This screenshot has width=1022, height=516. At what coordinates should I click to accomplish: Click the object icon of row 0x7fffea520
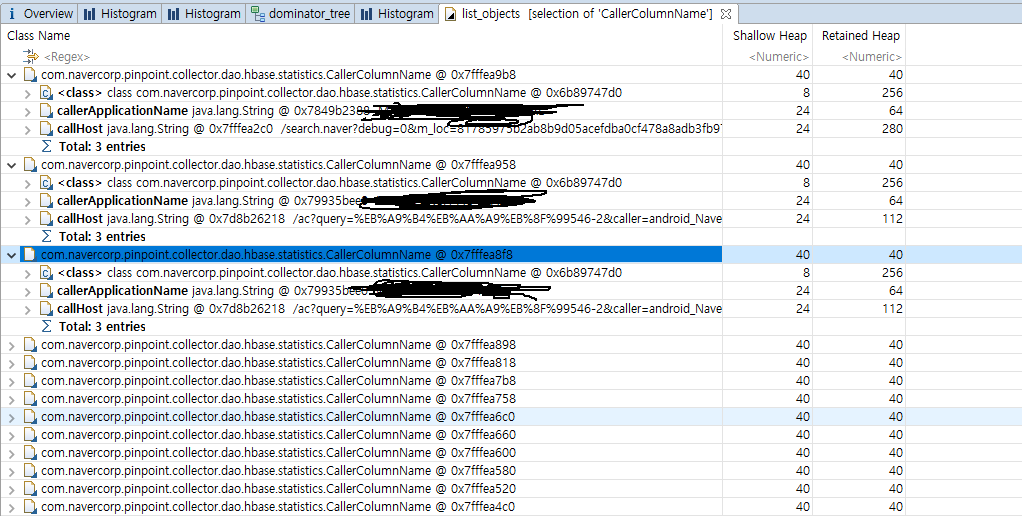[30, 489]
